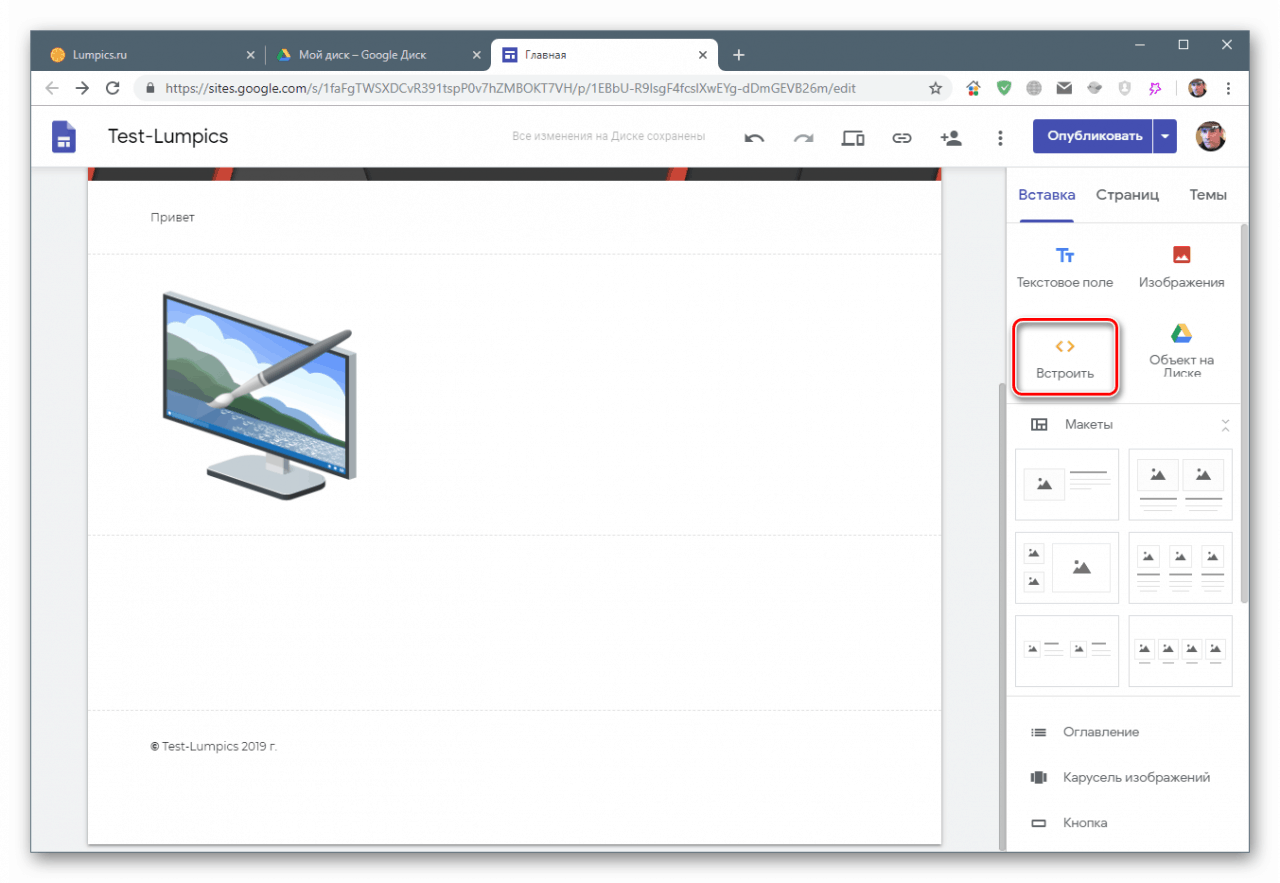
Task: Open the Темы panel tab
Action: click(x=1208, y=195)
